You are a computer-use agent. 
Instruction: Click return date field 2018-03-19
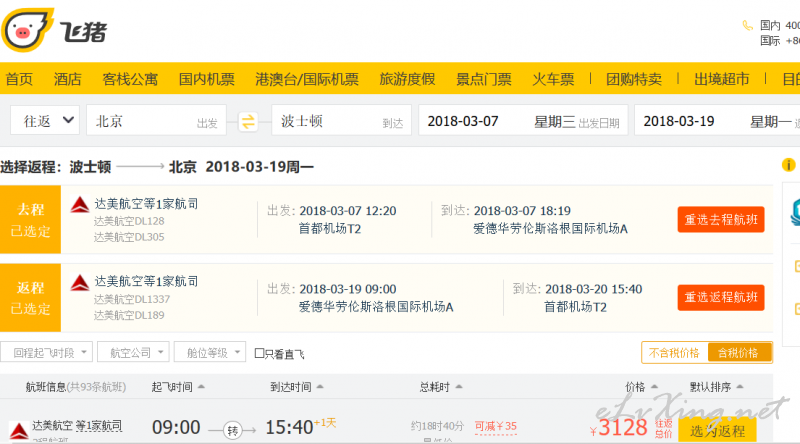(717, 120)
